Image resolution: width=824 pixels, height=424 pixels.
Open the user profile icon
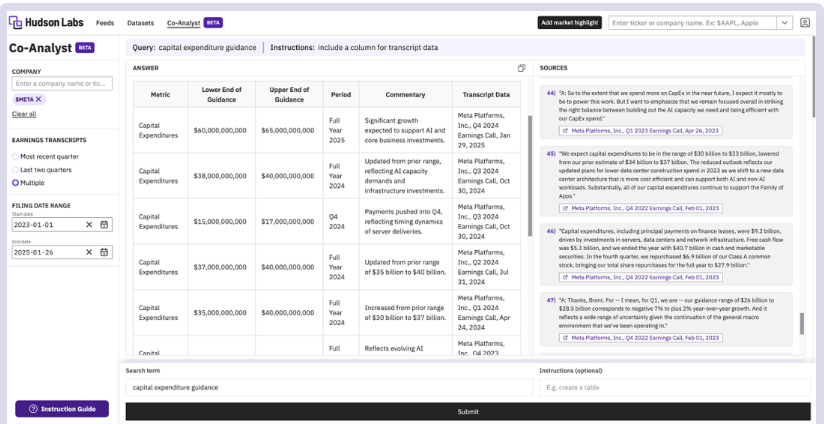[x=805, y=22]
